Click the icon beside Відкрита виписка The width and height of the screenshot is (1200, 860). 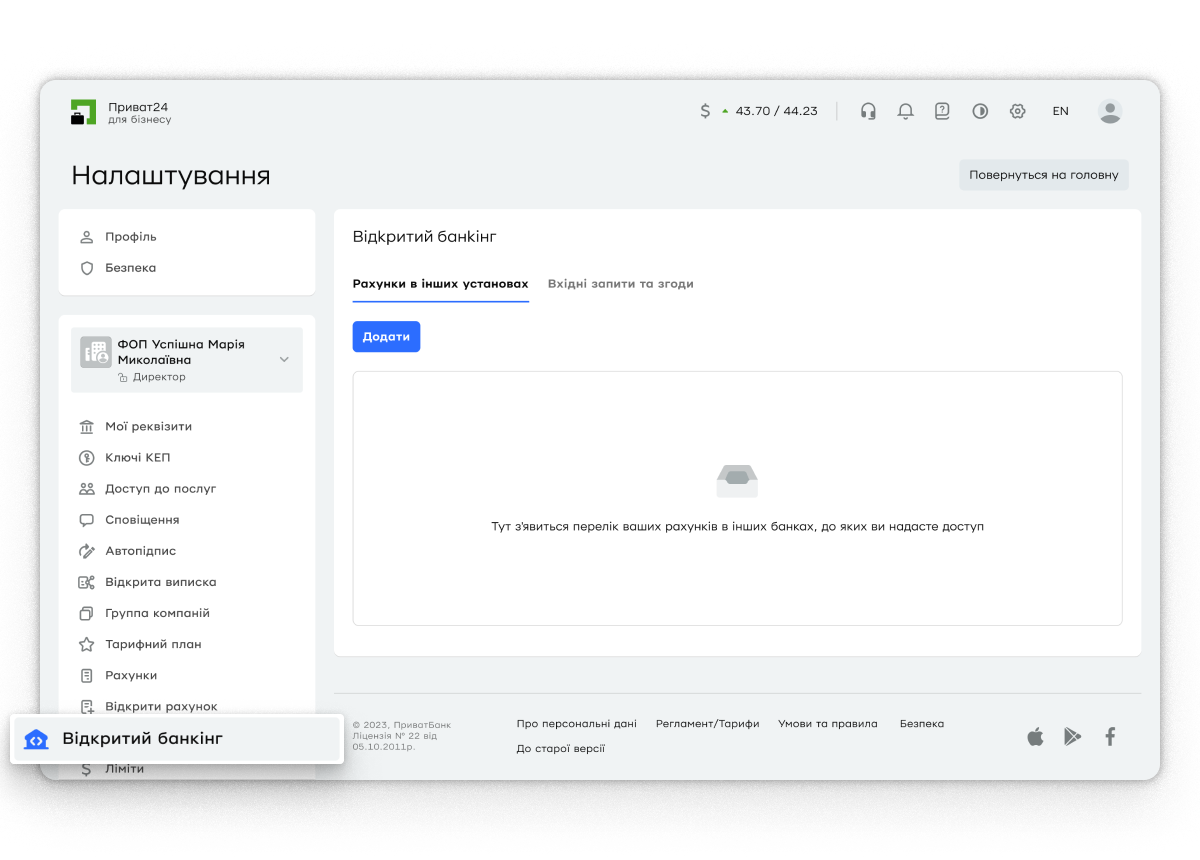(86, 582)
